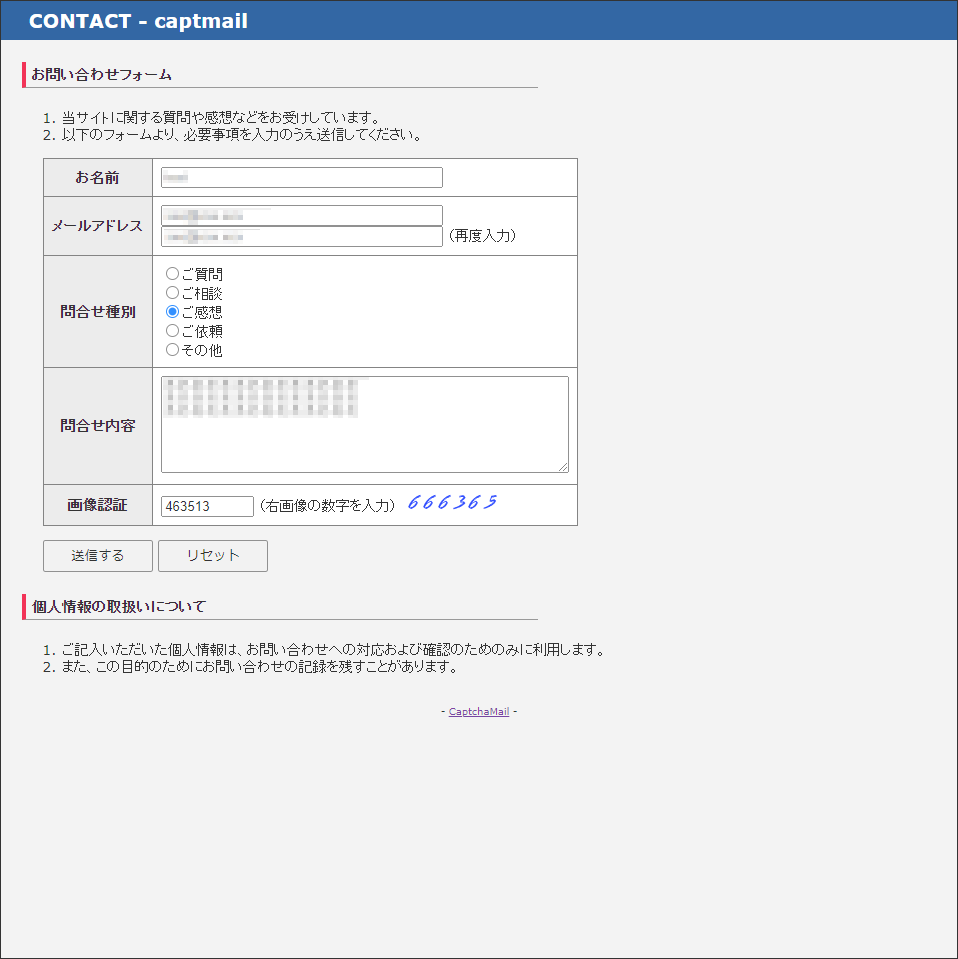The height and width of the screenshot is (959, 958).
Task: Click the 画像認証 captcha input box
Action: pyautogui.click(x=206, y=506)
